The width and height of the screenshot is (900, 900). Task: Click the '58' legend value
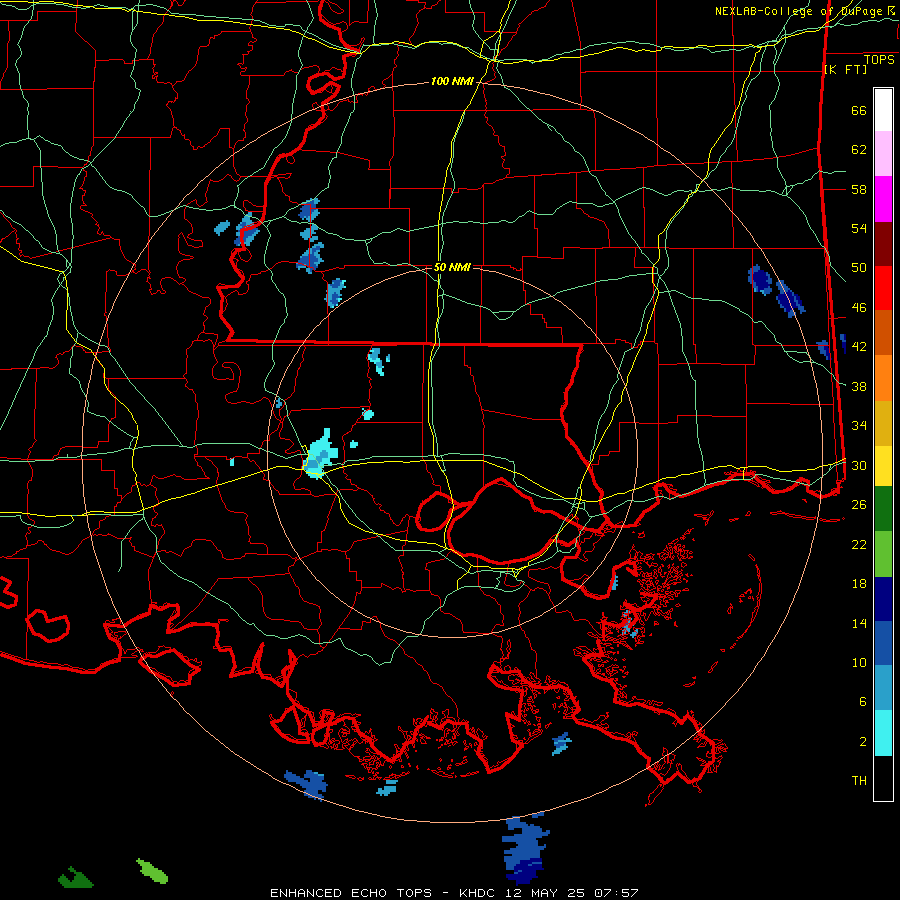tap(859, 189)
